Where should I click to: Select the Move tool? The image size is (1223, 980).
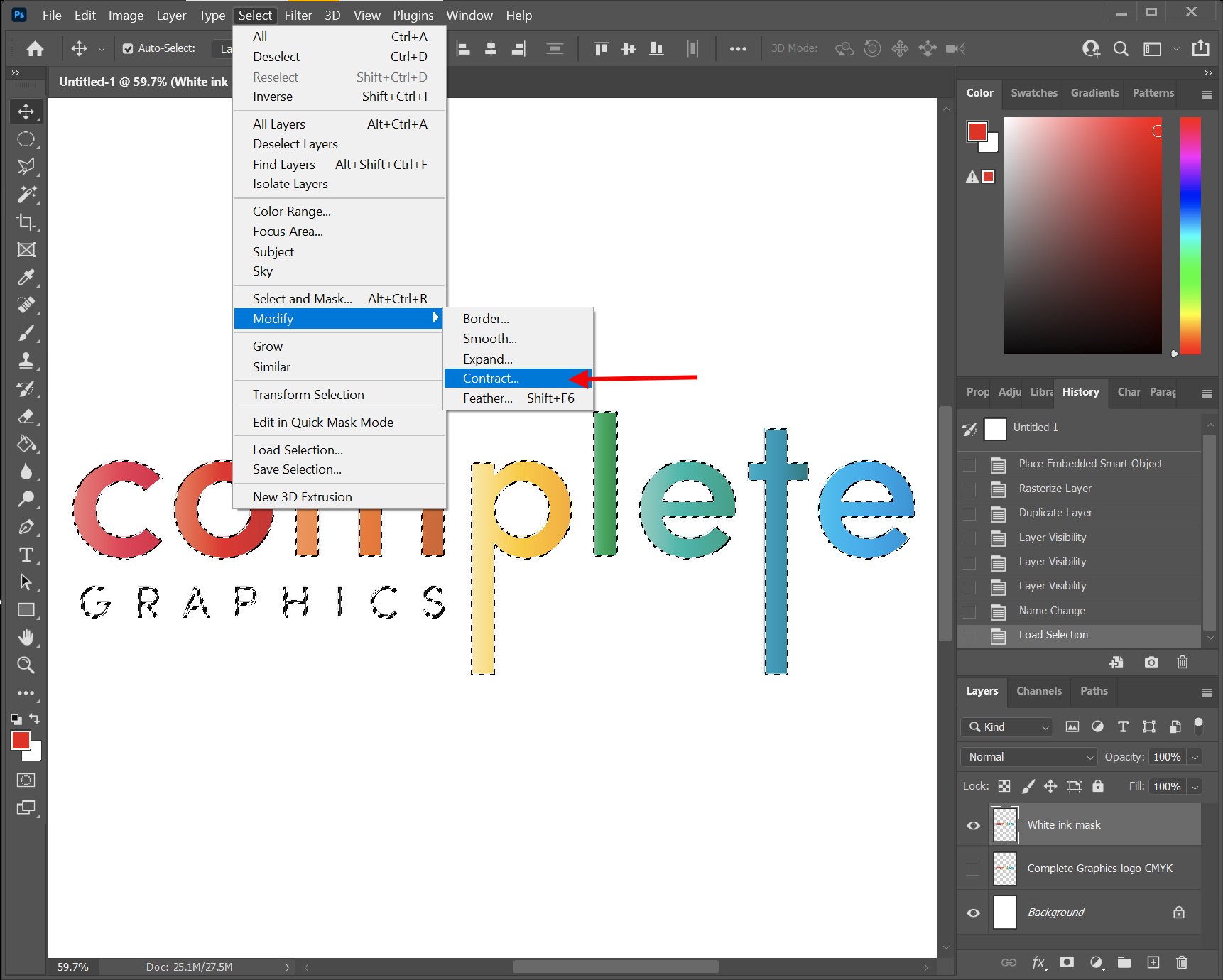click(x=26, y=111)
